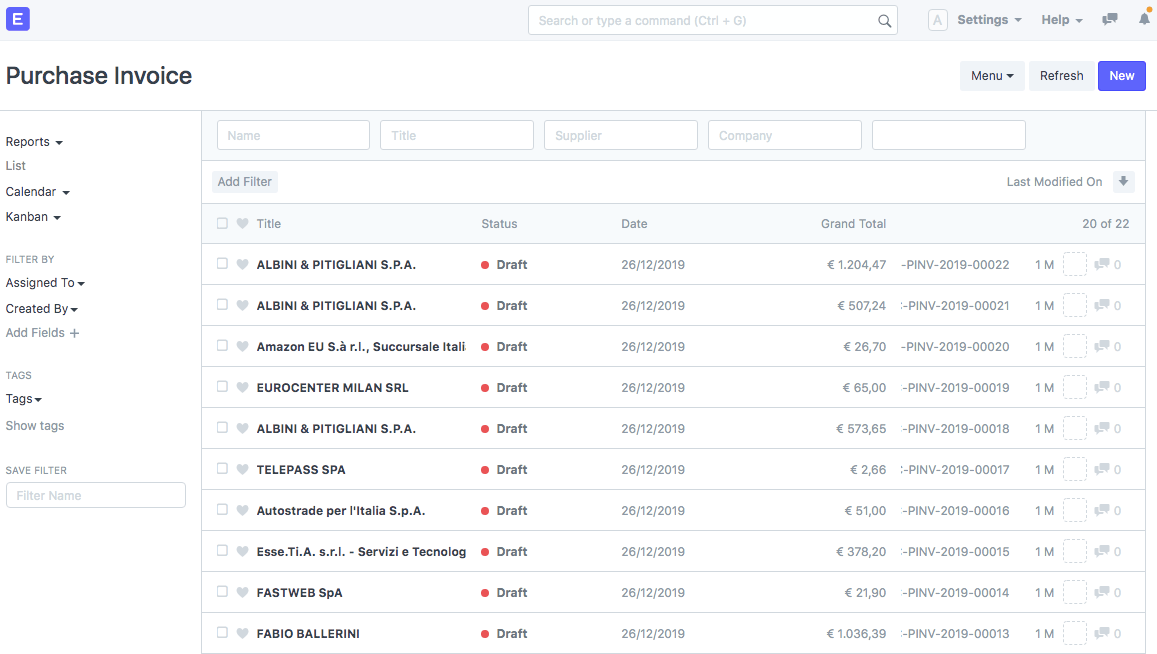Open the Reports sidebar menu
1157x654 pixels.
coord(34,142)
